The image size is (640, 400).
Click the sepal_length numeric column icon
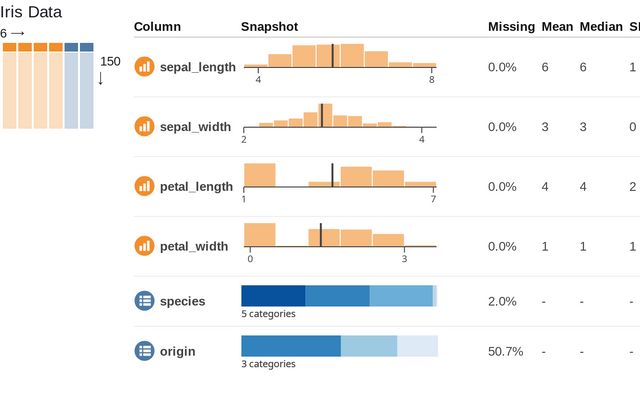tap(144, 67)
